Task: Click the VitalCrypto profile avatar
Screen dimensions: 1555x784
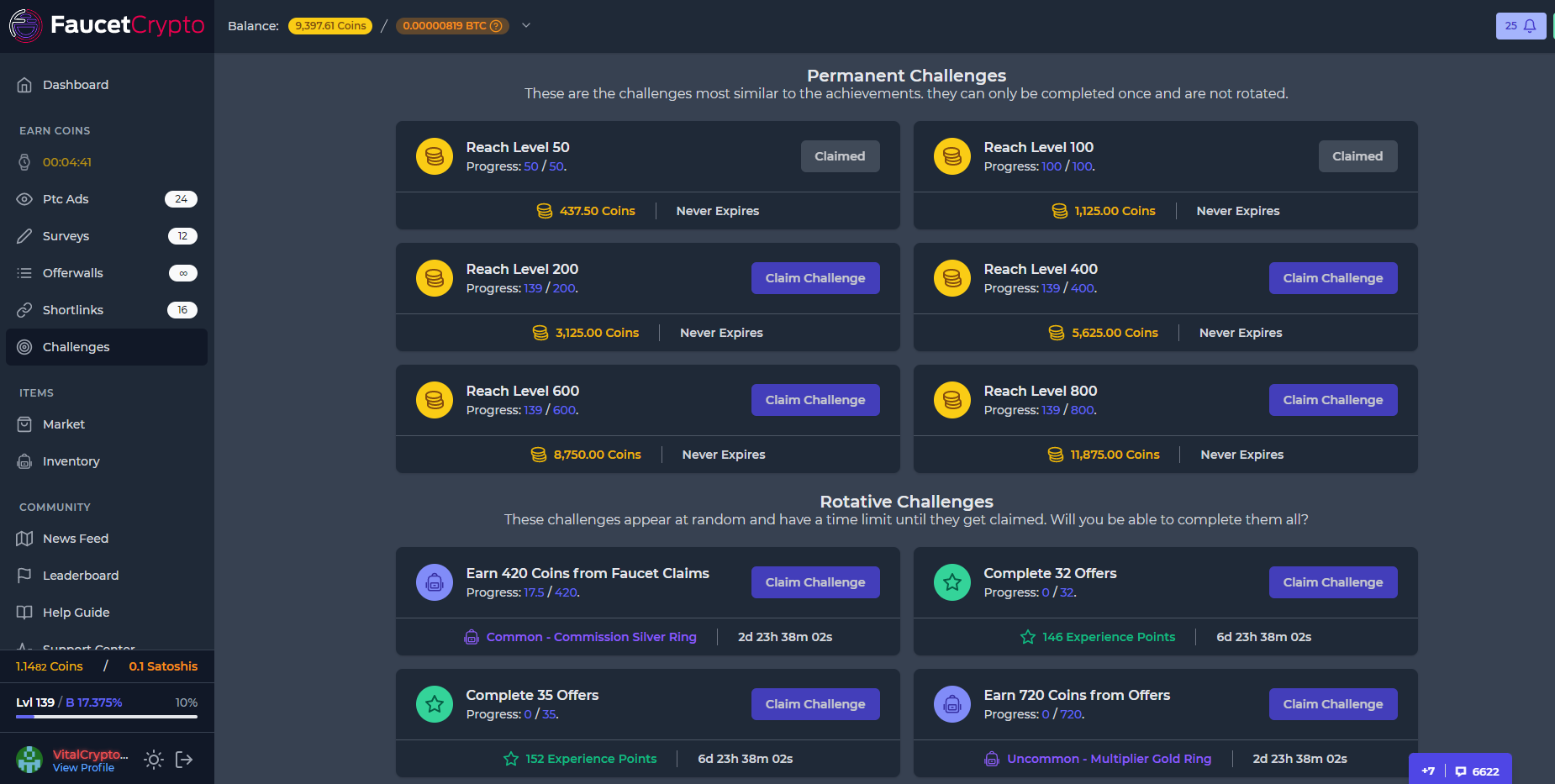Action: click(29, 760)
